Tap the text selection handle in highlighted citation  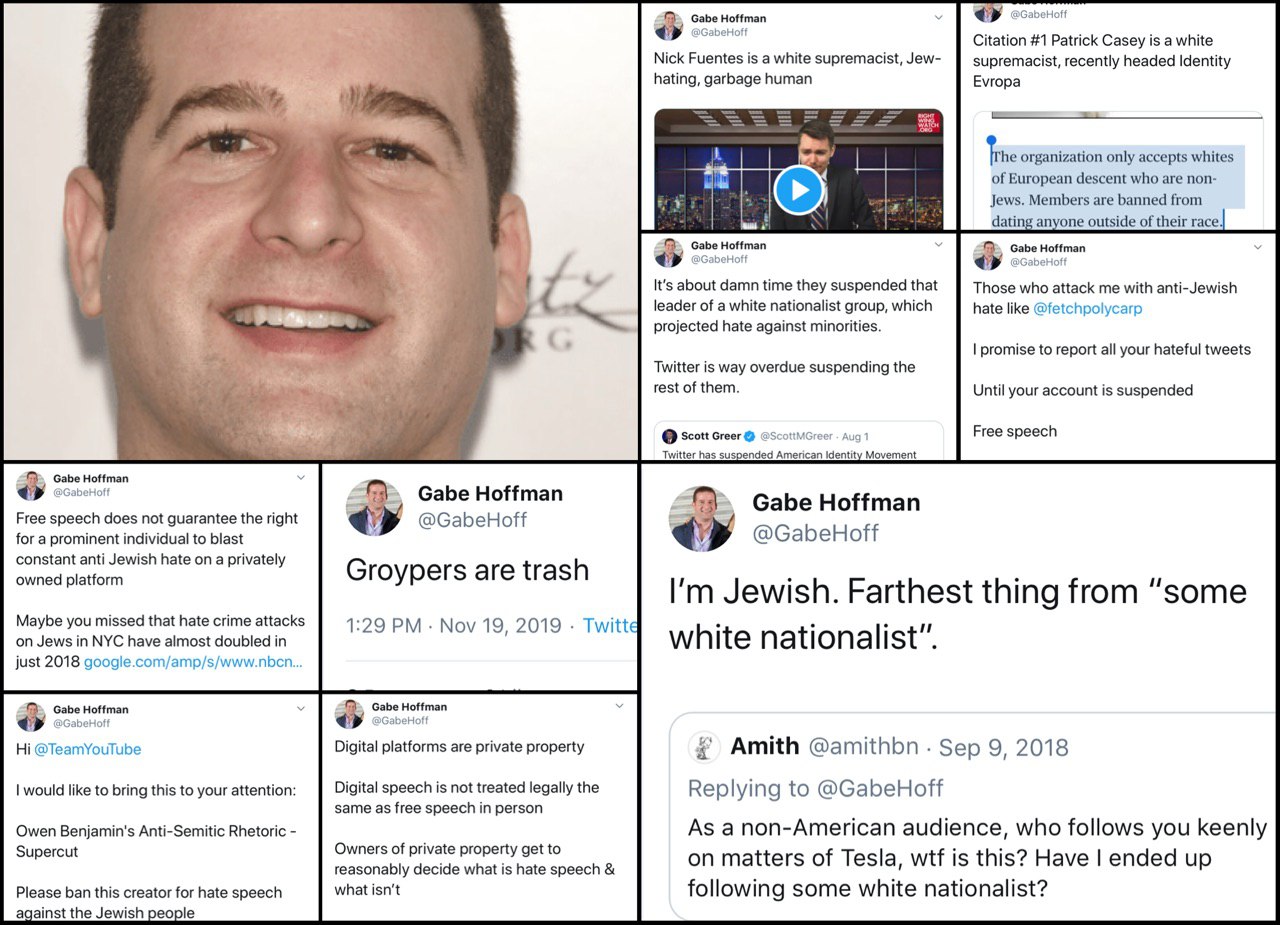991,142
